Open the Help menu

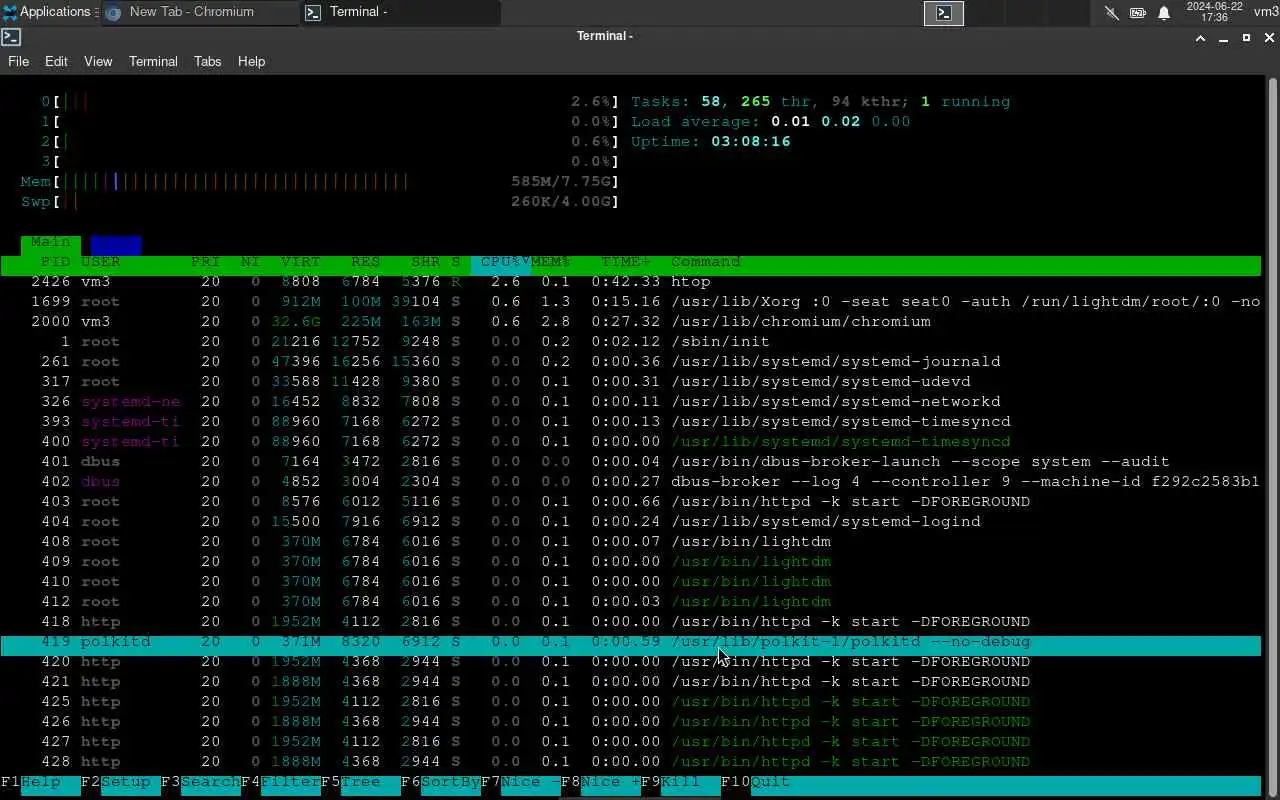[251, 61]
